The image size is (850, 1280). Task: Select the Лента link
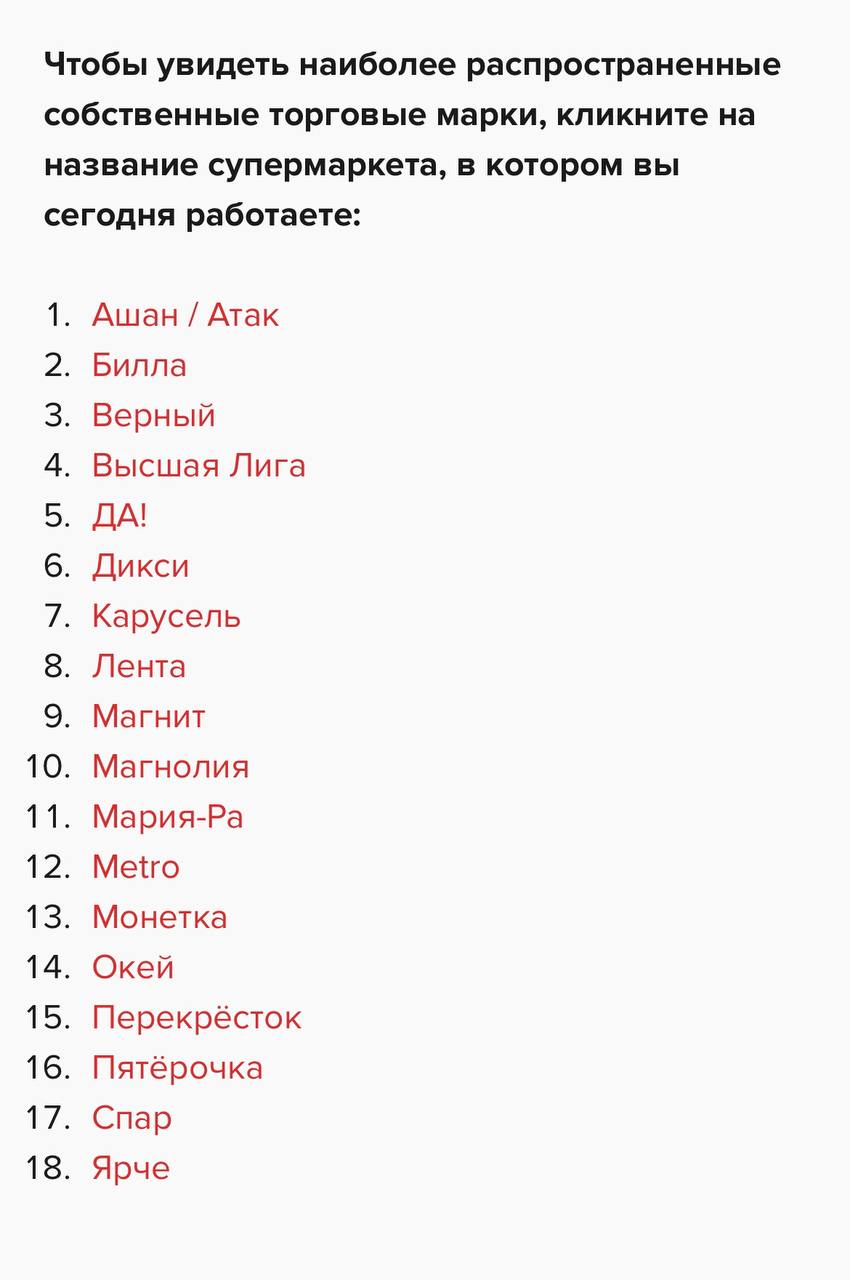(138, 667)
